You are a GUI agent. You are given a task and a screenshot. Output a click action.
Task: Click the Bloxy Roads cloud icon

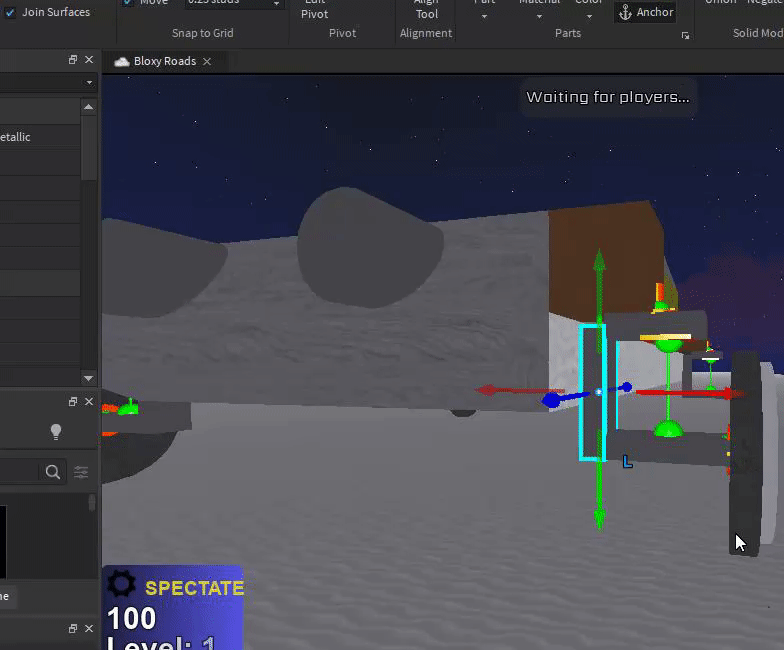click(122, 62)
